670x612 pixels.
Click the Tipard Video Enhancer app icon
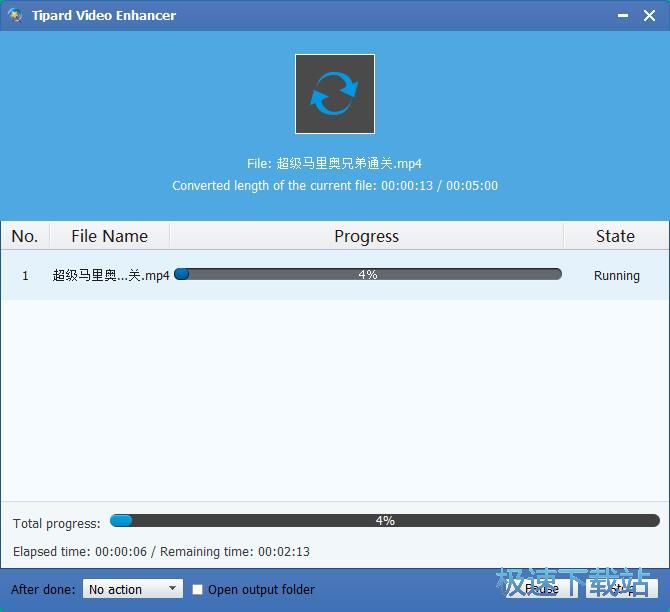coord(16,15)
